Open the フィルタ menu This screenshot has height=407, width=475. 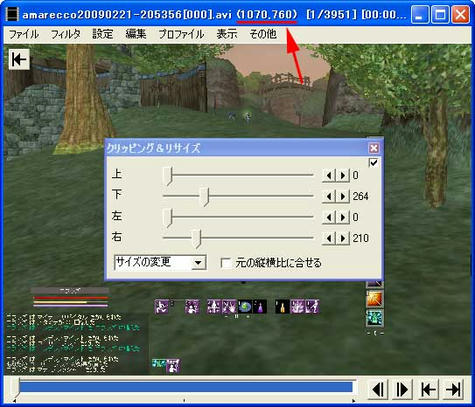(x=66, y=34)
